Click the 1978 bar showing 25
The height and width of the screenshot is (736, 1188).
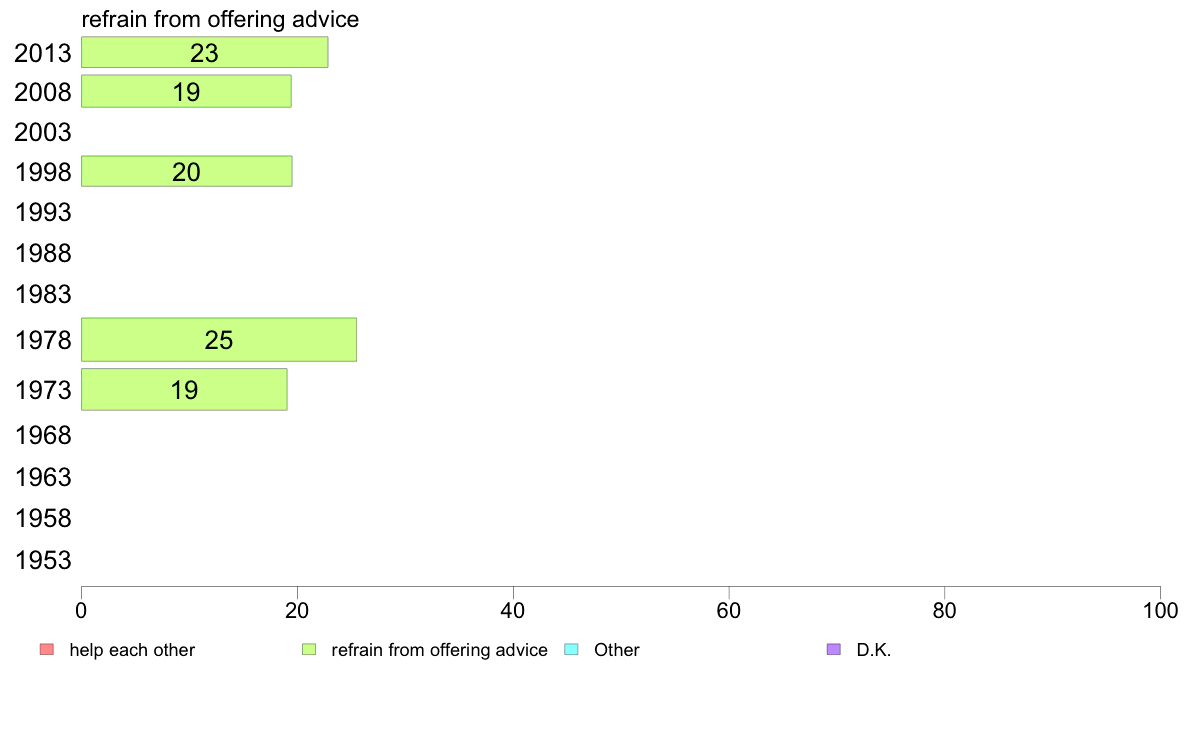point(218,340)
